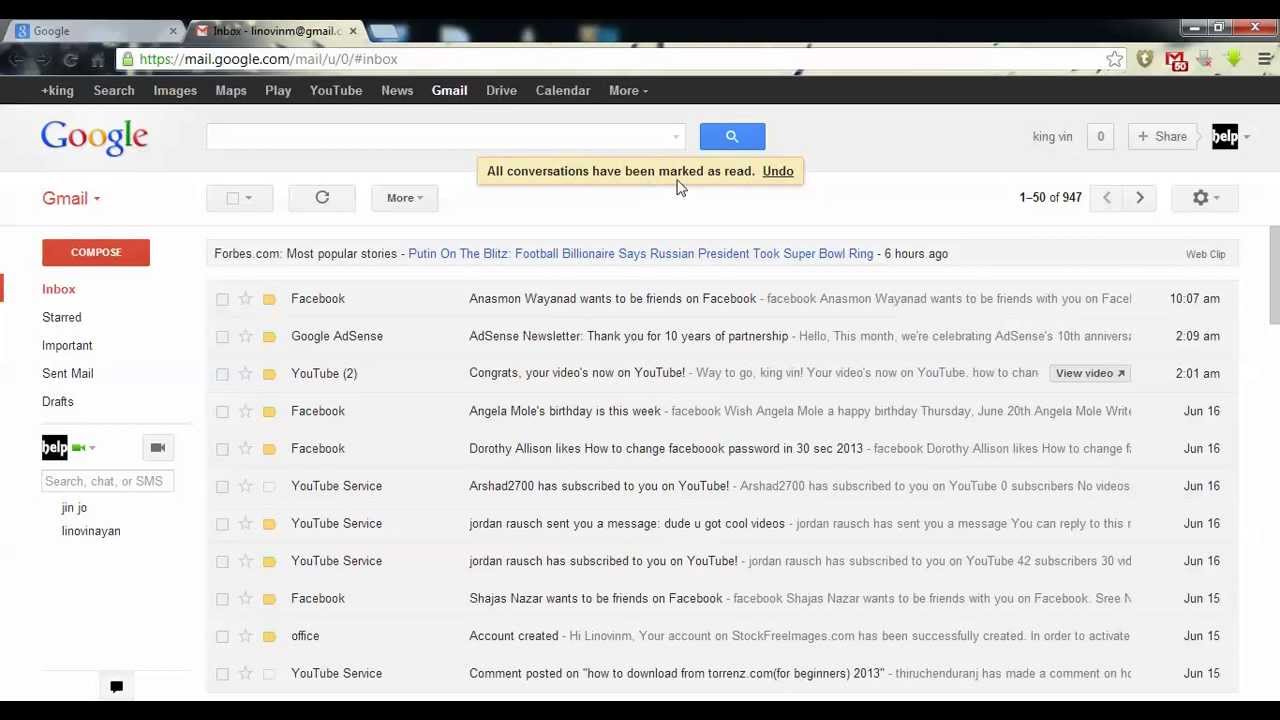Go to the previous page of emails
This screenshot has height=720, width=1280.
[x=1107, y=198]
